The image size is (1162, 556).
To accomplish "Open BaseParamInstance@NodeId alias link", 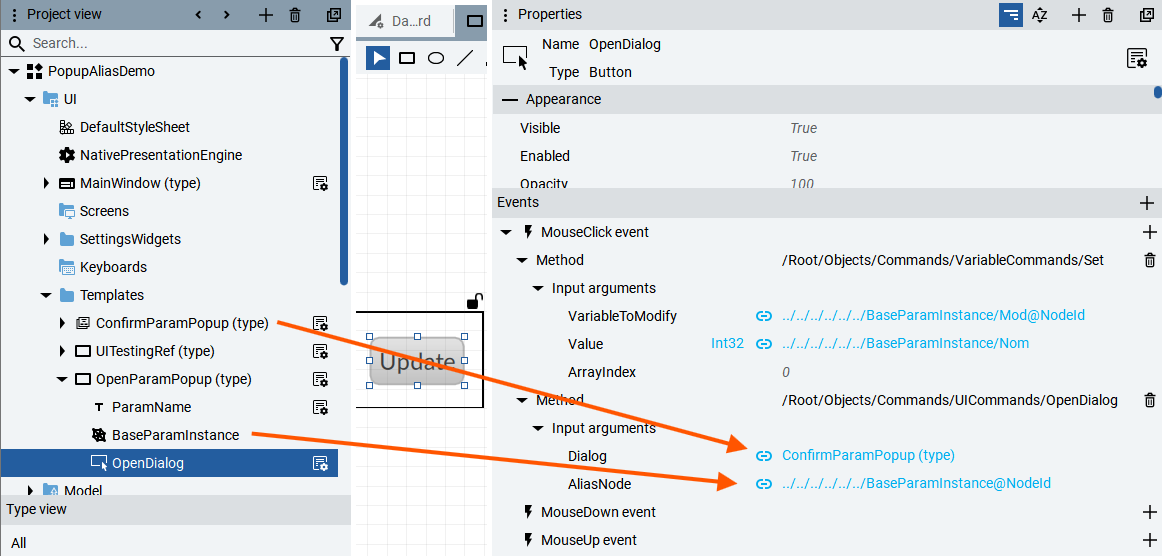I will (916, 483).
